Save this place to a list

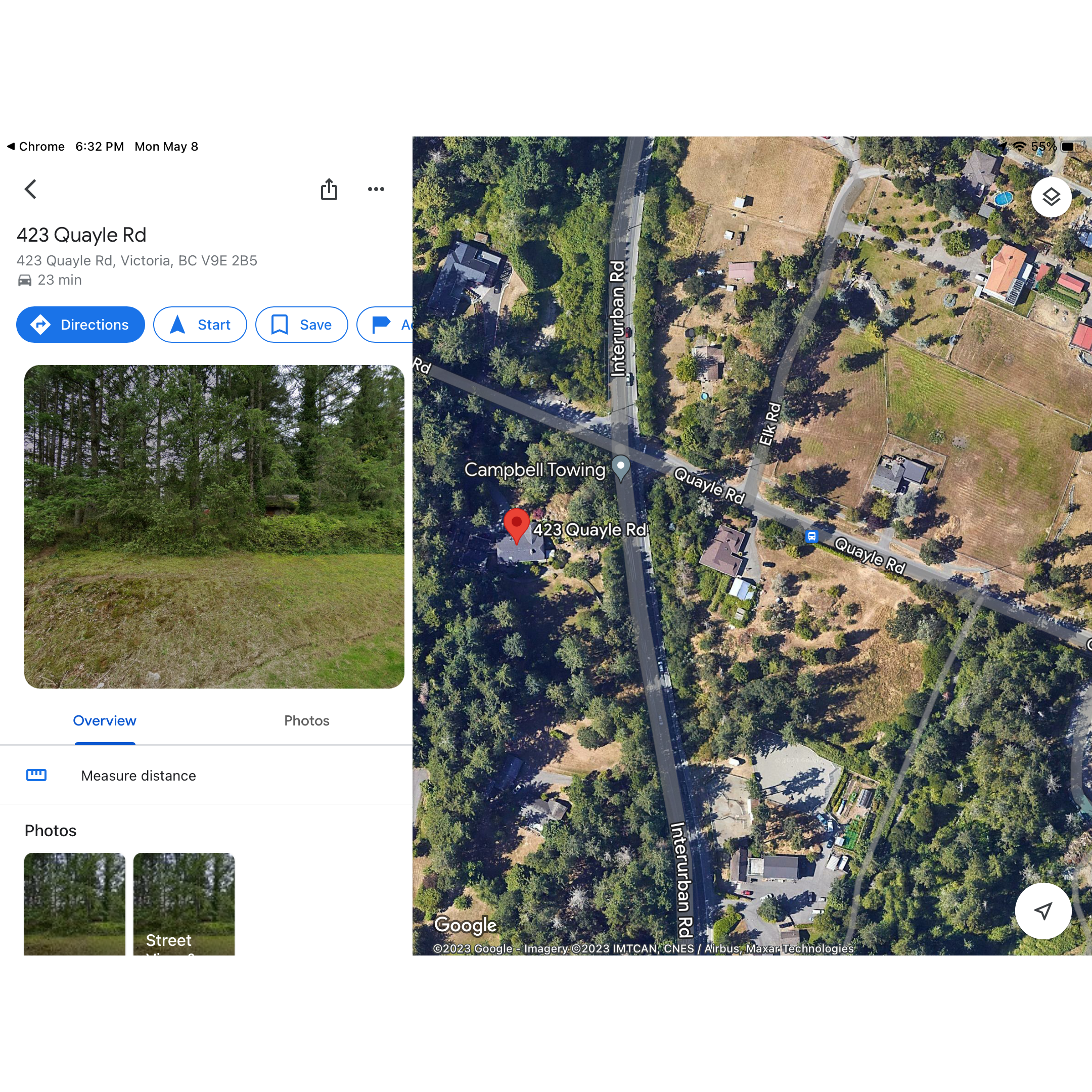coord(301,325)
